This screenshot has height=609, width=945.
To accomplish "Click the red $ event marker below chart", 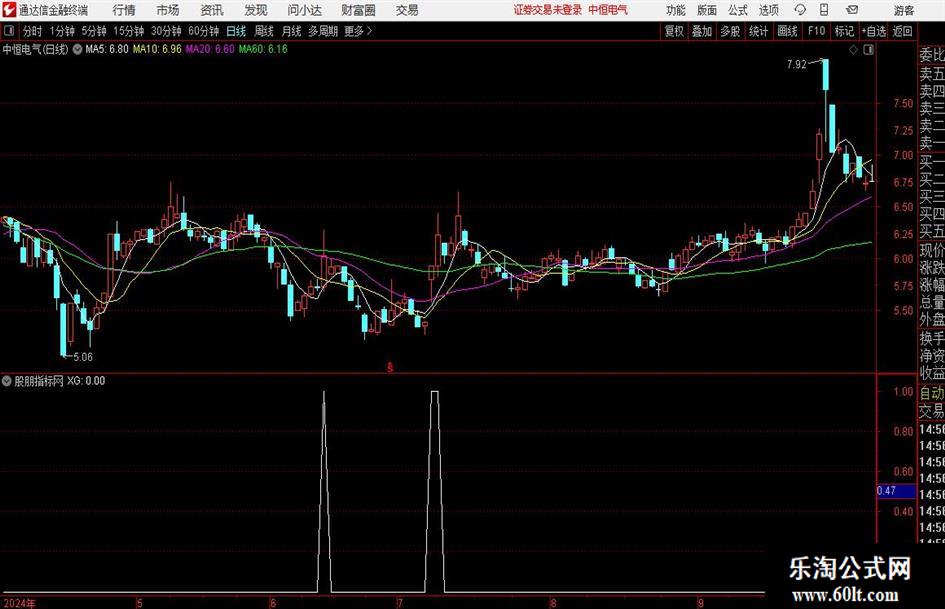I will click(391, 367).
